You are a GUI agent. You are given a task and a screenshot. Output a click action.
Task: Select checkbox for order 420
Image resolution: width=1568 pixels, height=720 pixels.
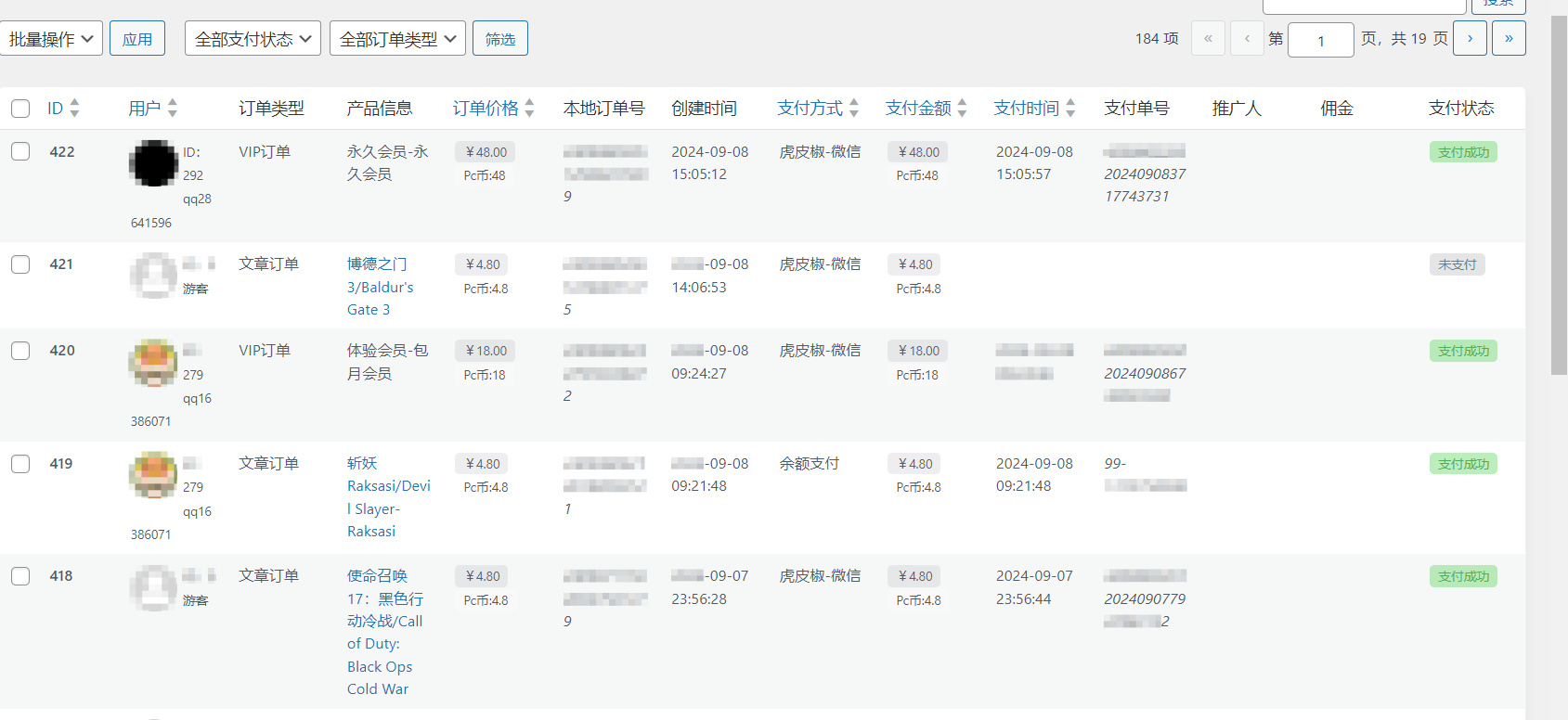click(x=20, y=351)
